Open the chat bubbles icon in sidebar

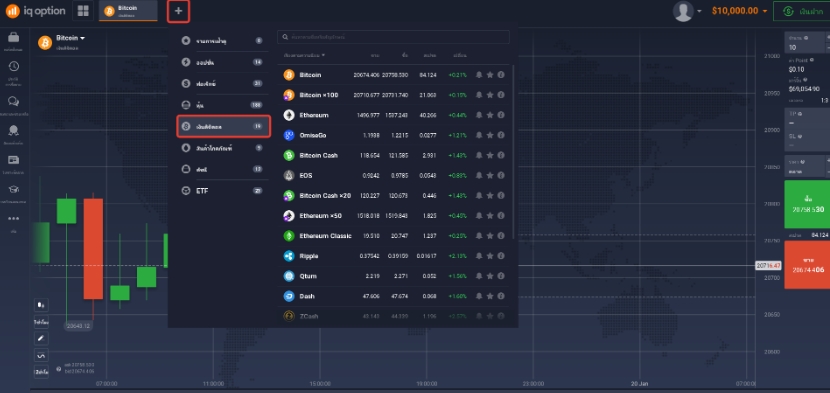[14, 101]
